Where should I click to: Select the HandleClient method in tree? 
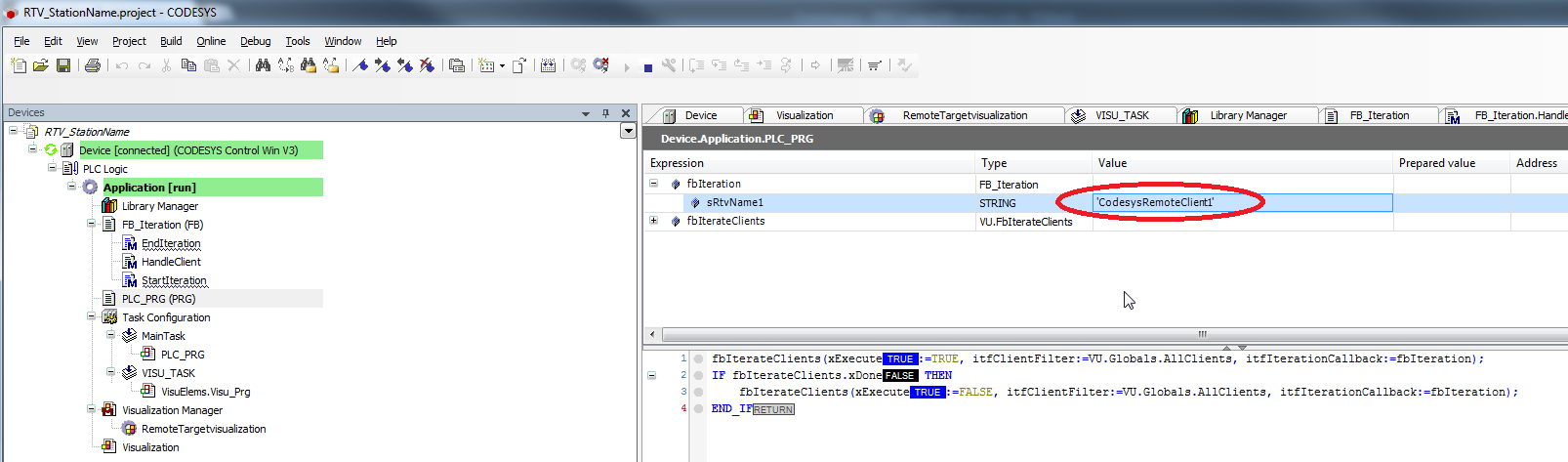tap(171, 262)
